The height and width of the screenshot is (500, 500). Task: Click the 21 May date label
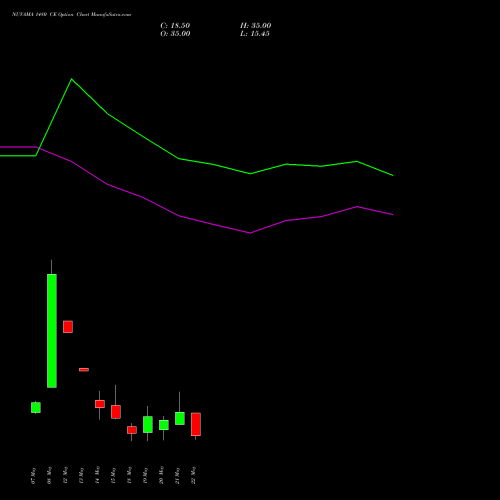(177, 475)
